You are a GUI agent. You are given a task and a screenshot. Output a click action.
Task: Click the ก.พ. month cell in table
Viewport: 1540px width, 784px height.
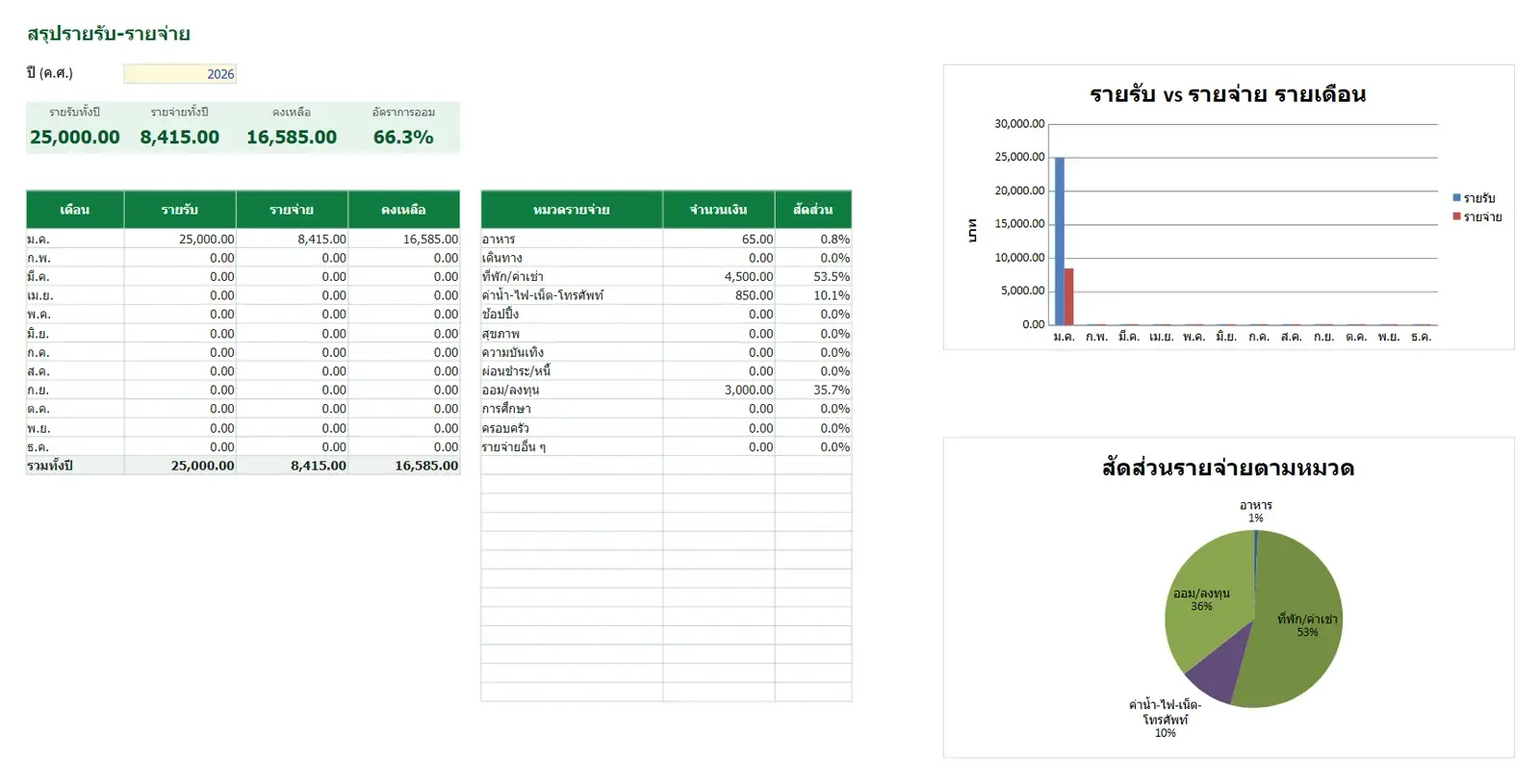coord(75,258)
